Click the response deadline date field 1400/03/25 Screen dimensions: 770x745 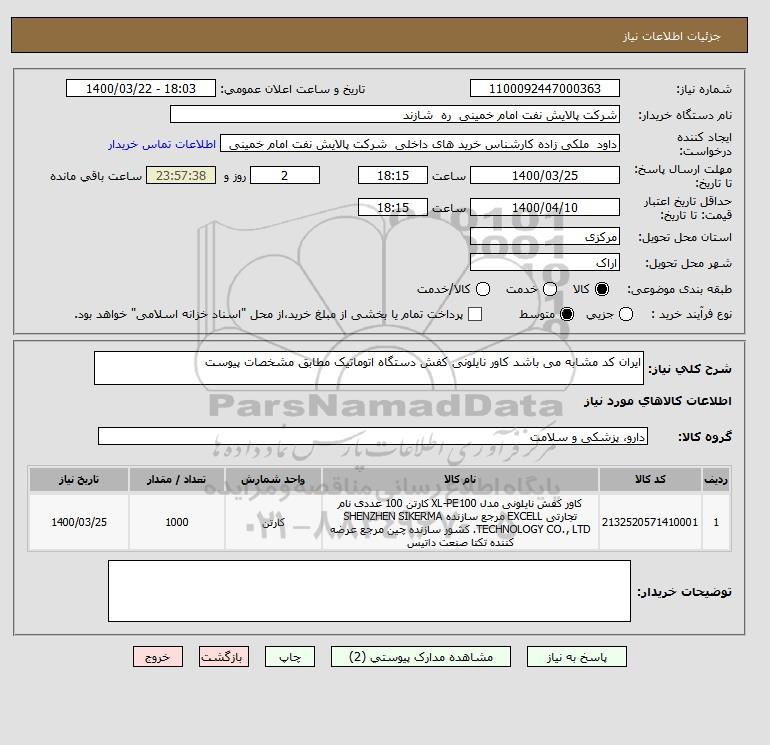point(545,175)
